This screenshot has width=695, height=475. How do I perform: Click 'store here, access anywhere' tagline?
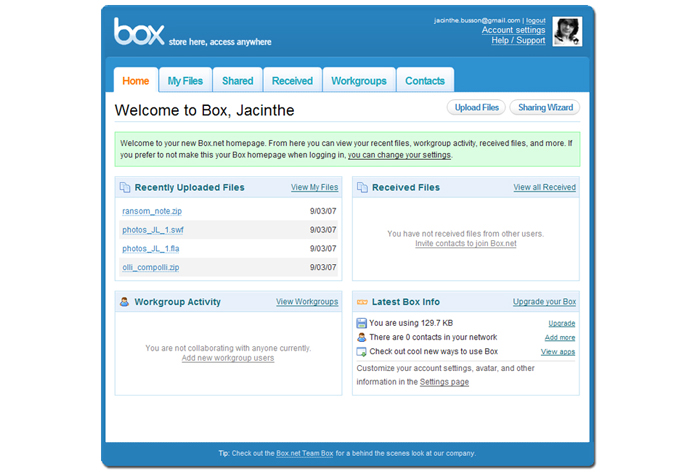pos(220,42)
